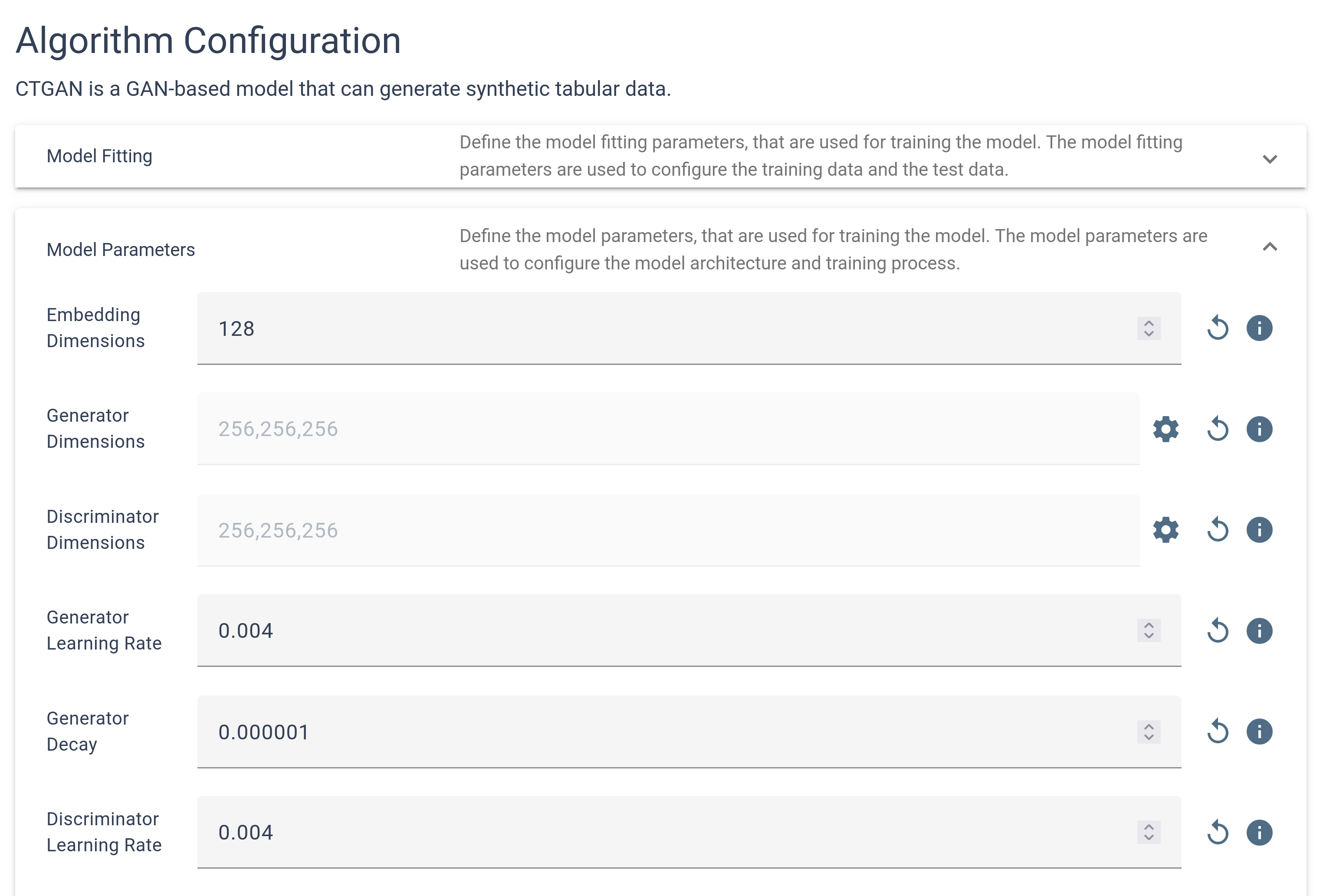Click the Model Fitting description text

pyautogui.click(x=821, y=156)
